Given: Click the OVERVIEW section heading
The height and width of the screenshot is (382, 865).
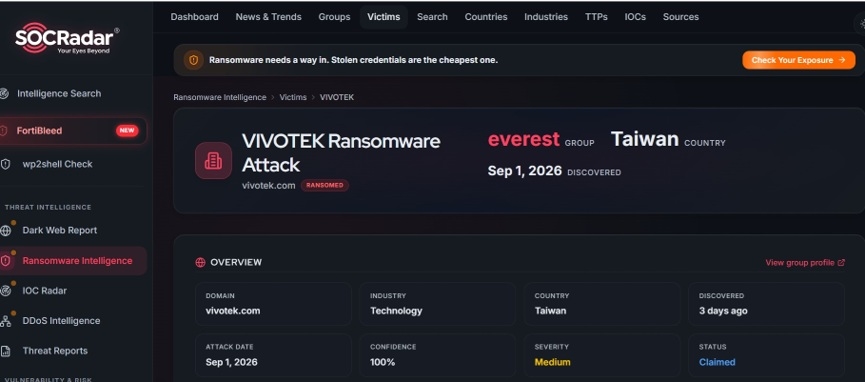Looking at the screenshot, I should click(x=236, y=263).
